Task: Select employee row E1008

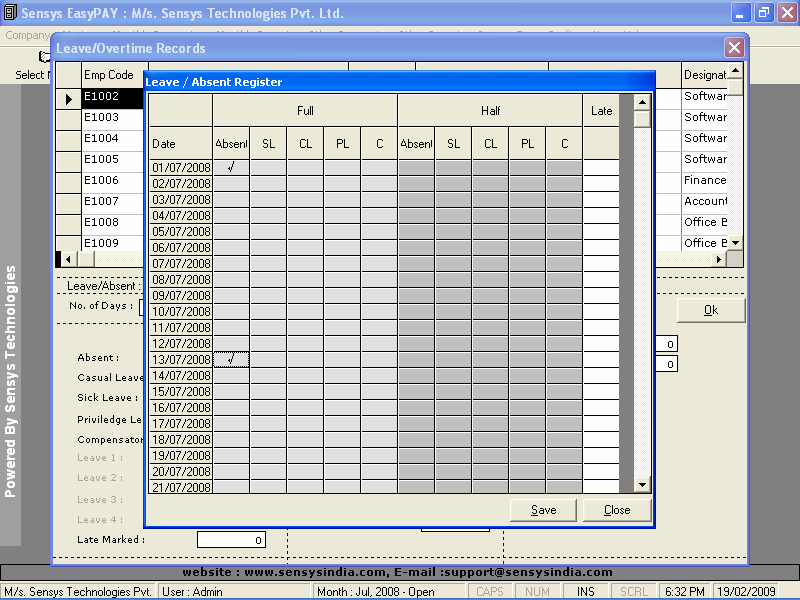Action: (x=112, y=222)
